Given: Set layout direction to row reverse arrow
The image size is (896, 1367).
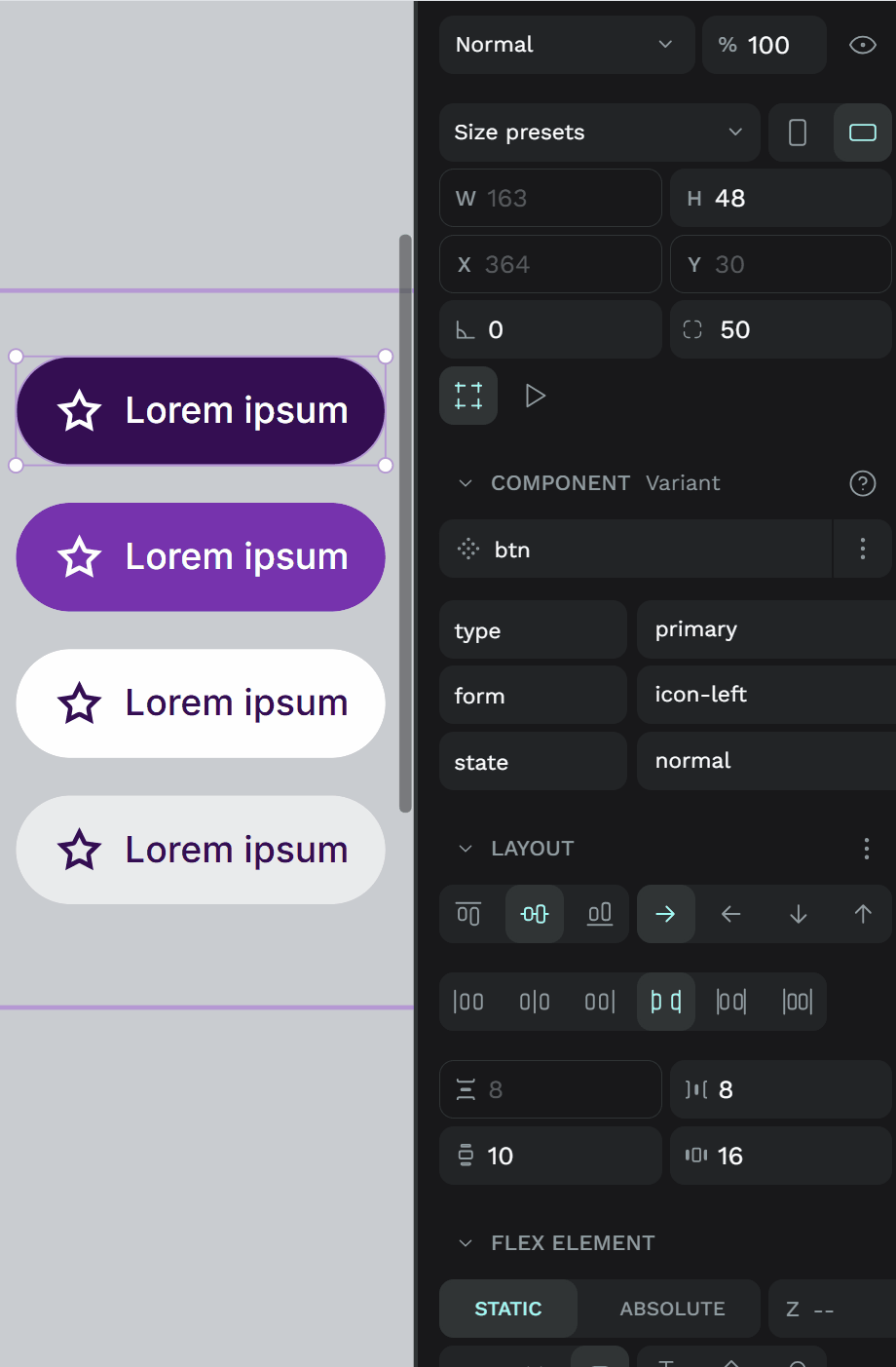Looking at the screenshot, I should [731, 914].
